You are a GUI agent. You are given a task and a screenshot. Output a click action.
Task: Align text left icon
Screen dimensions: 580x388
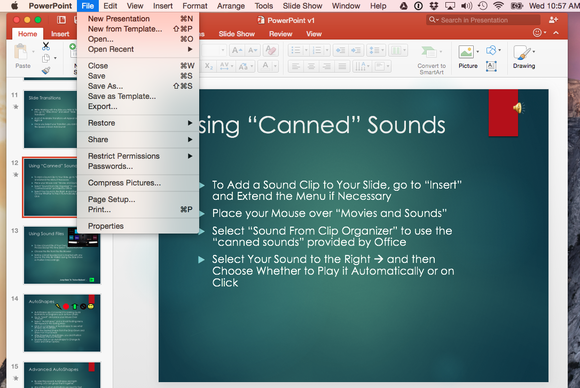pos(296,66)
